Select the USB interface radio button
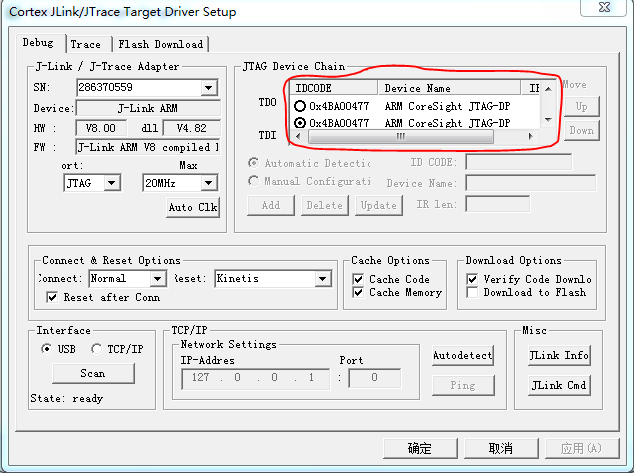This screenshot has width=634, height=473. tap(46, 348)
